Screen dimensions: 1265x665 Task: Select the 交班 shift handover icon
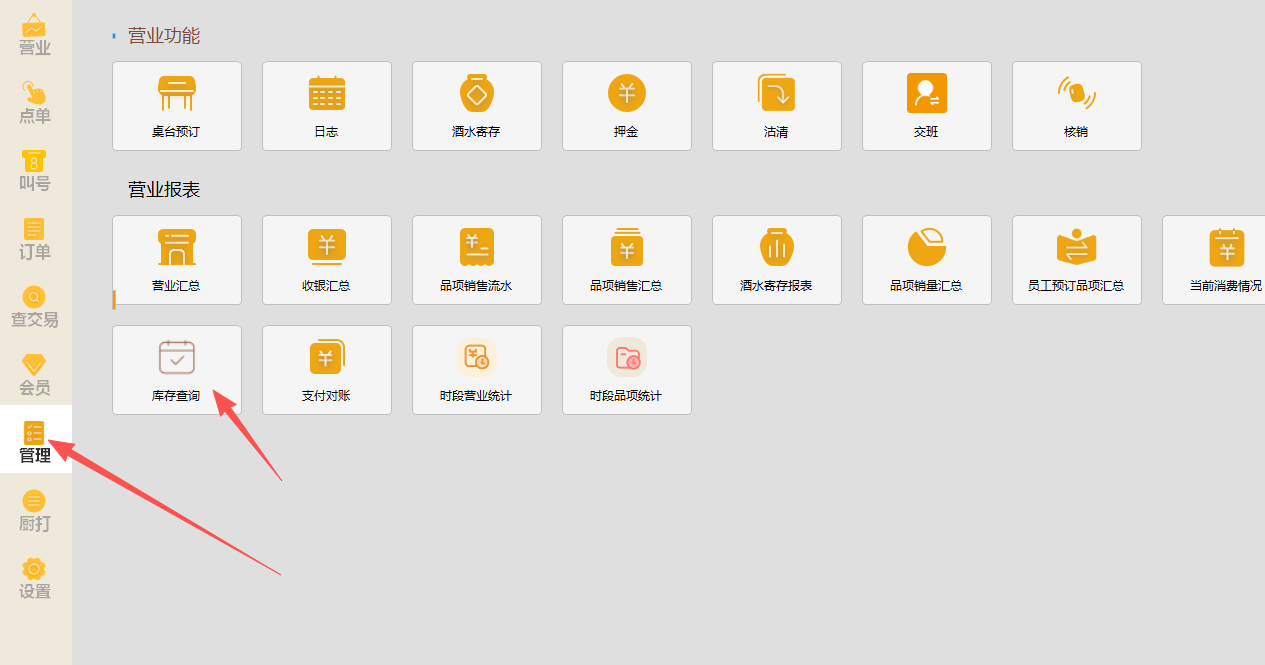point(927,94)
